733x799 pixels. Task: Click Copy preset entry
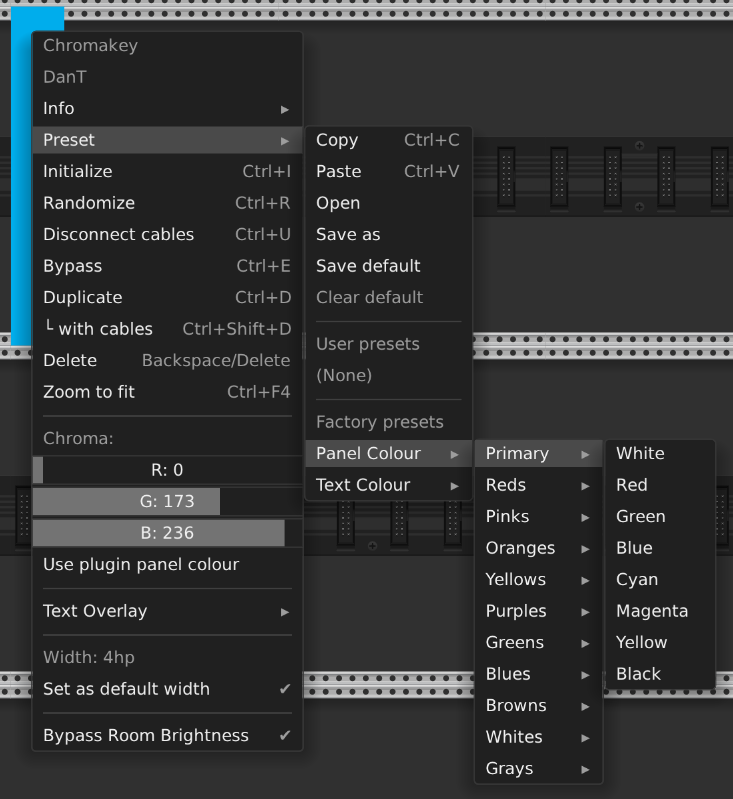coord(387,140)
